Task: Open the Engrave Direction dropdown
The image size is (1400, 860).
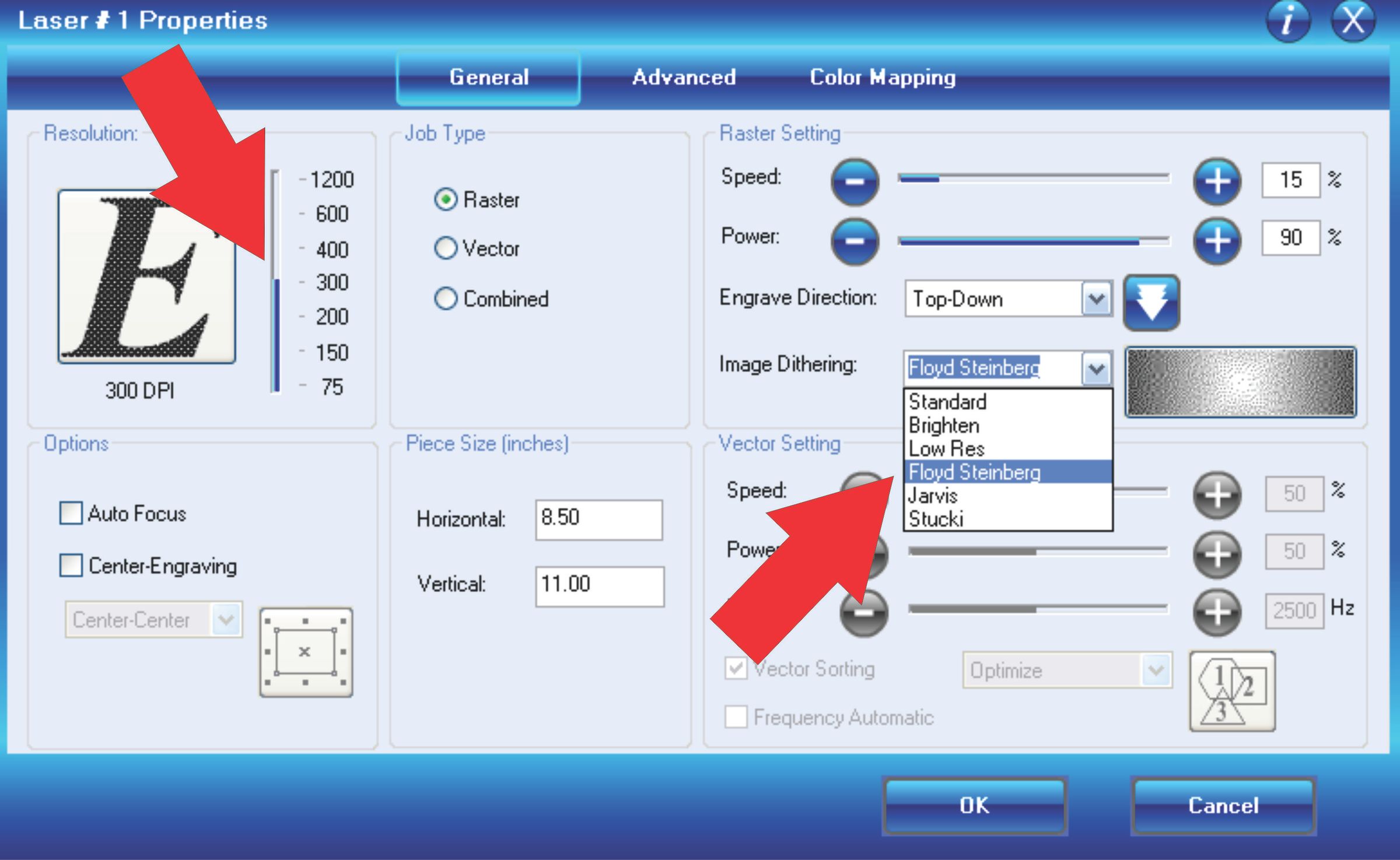Action: [x=1096, y=300]
